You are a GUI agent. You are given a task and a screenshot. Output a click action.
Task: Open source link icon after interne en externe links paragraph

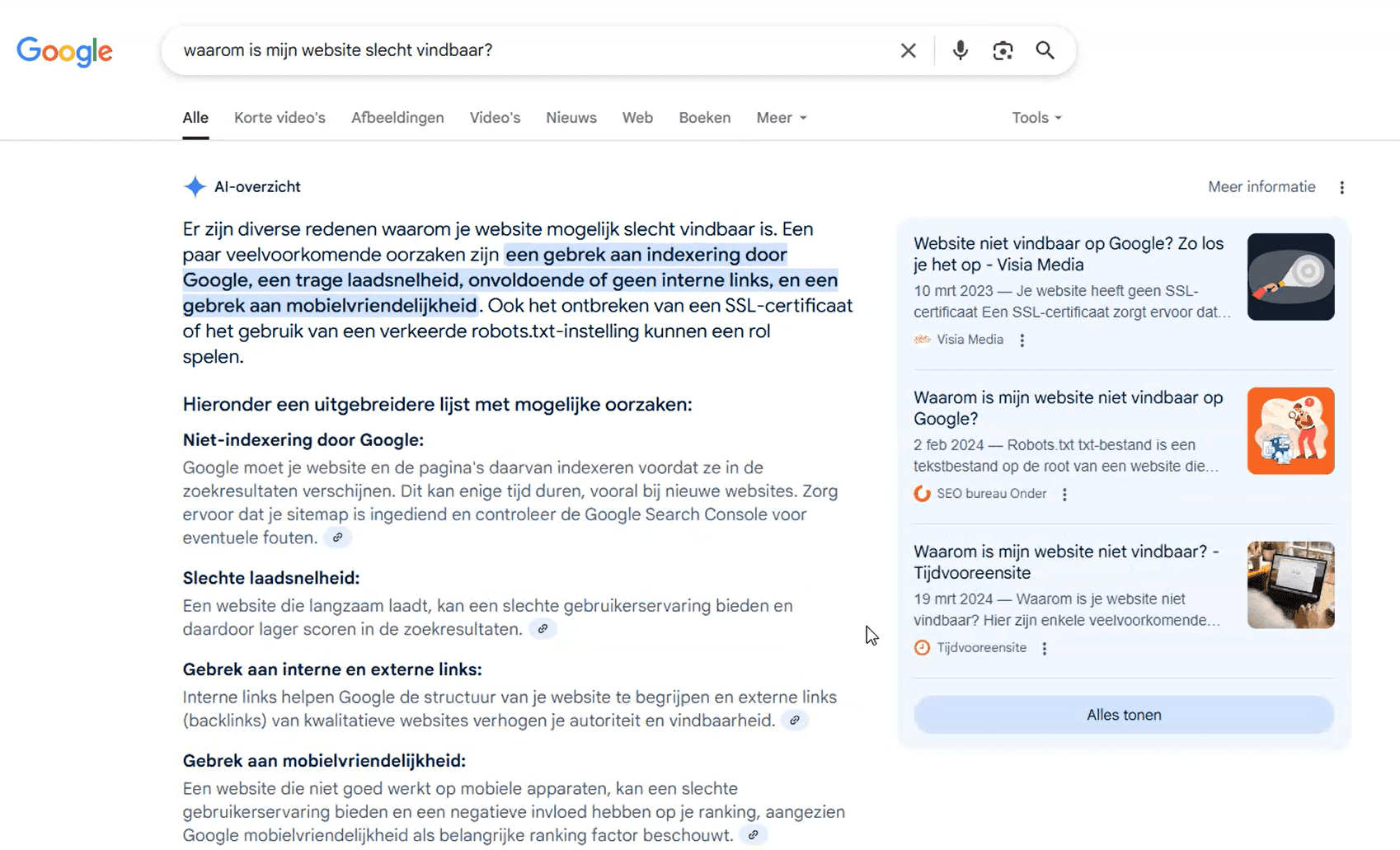tap(795, 721)
